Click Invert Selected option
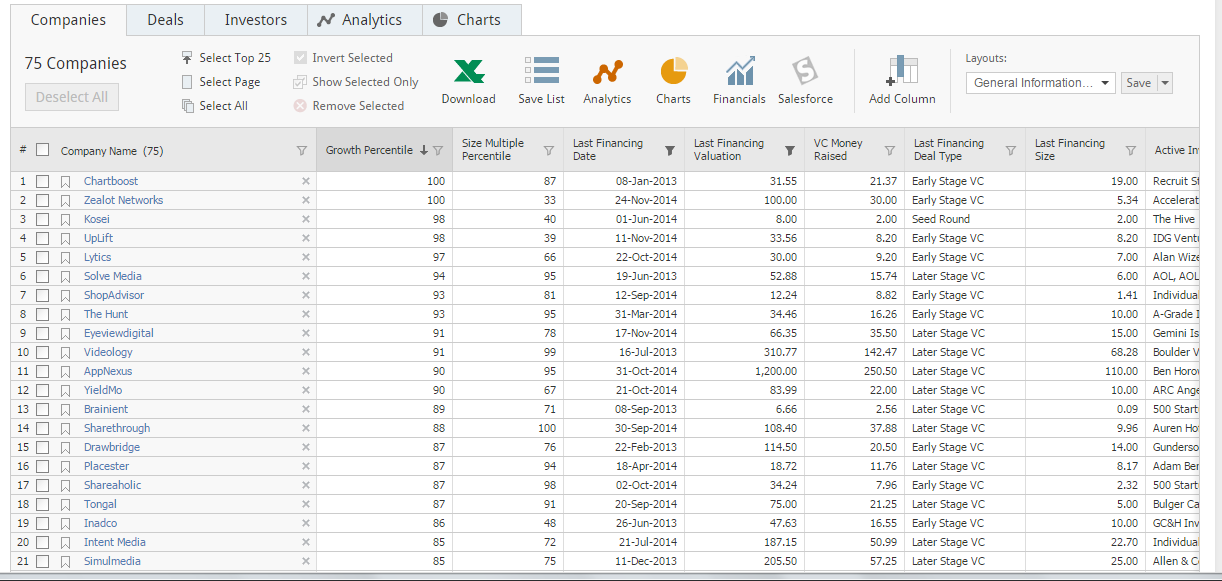The width and height of the screenshot is (1222, 581). pos(343,58)
